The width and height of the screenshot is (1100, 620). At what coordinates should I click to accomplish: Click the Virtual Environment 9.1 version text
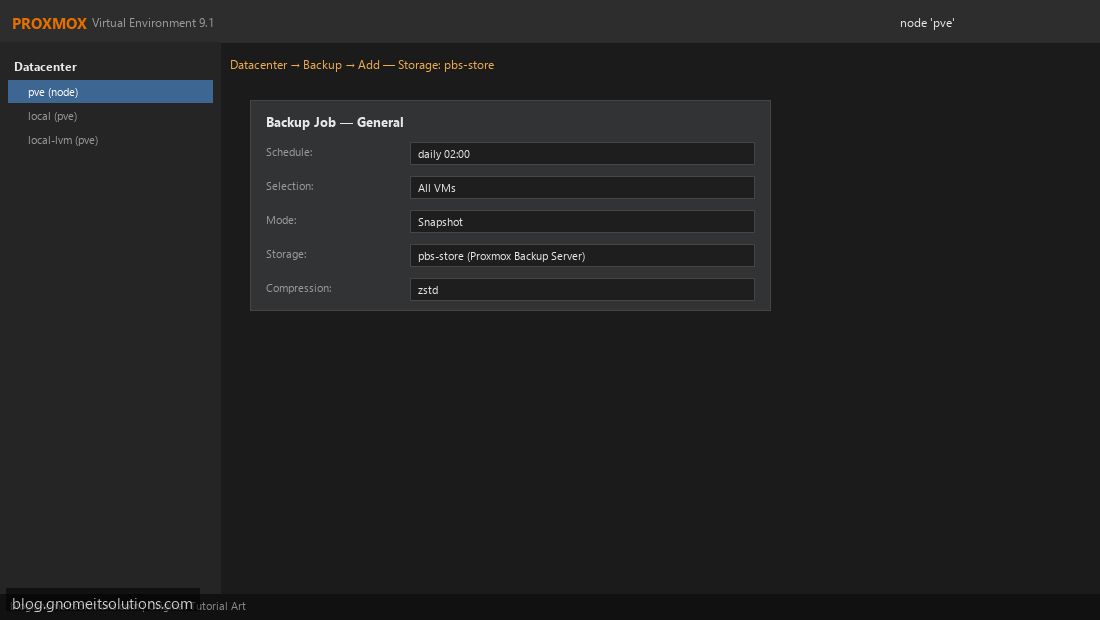click(x=153, y=23)
